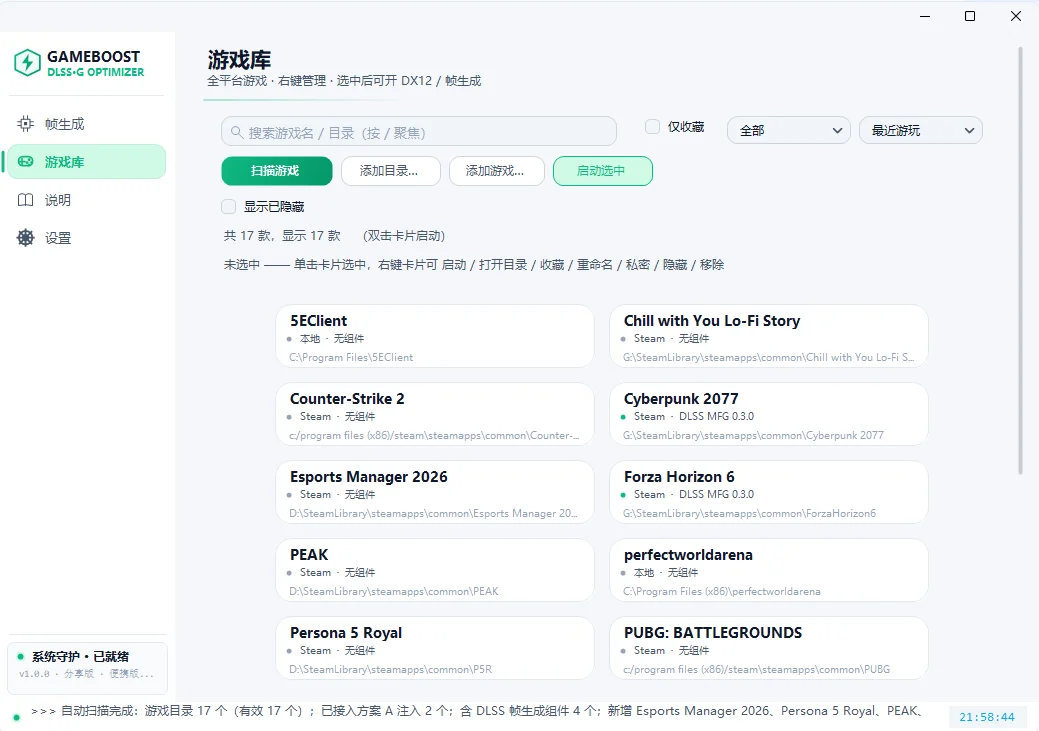Click green status dot on Forza Horizon 6 card
Screen dimensions: 1039x731
pyautogui.click(x=623, y=495)
